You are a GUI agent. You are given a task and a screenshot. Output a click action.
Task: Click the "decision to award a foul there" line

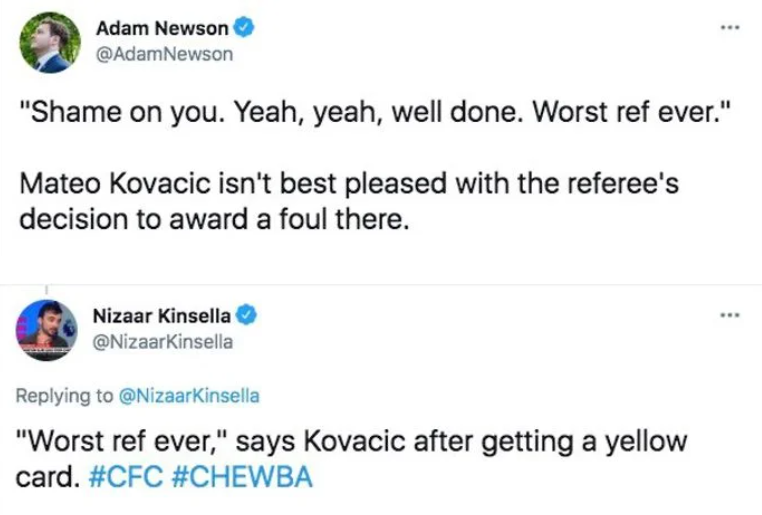215,221
